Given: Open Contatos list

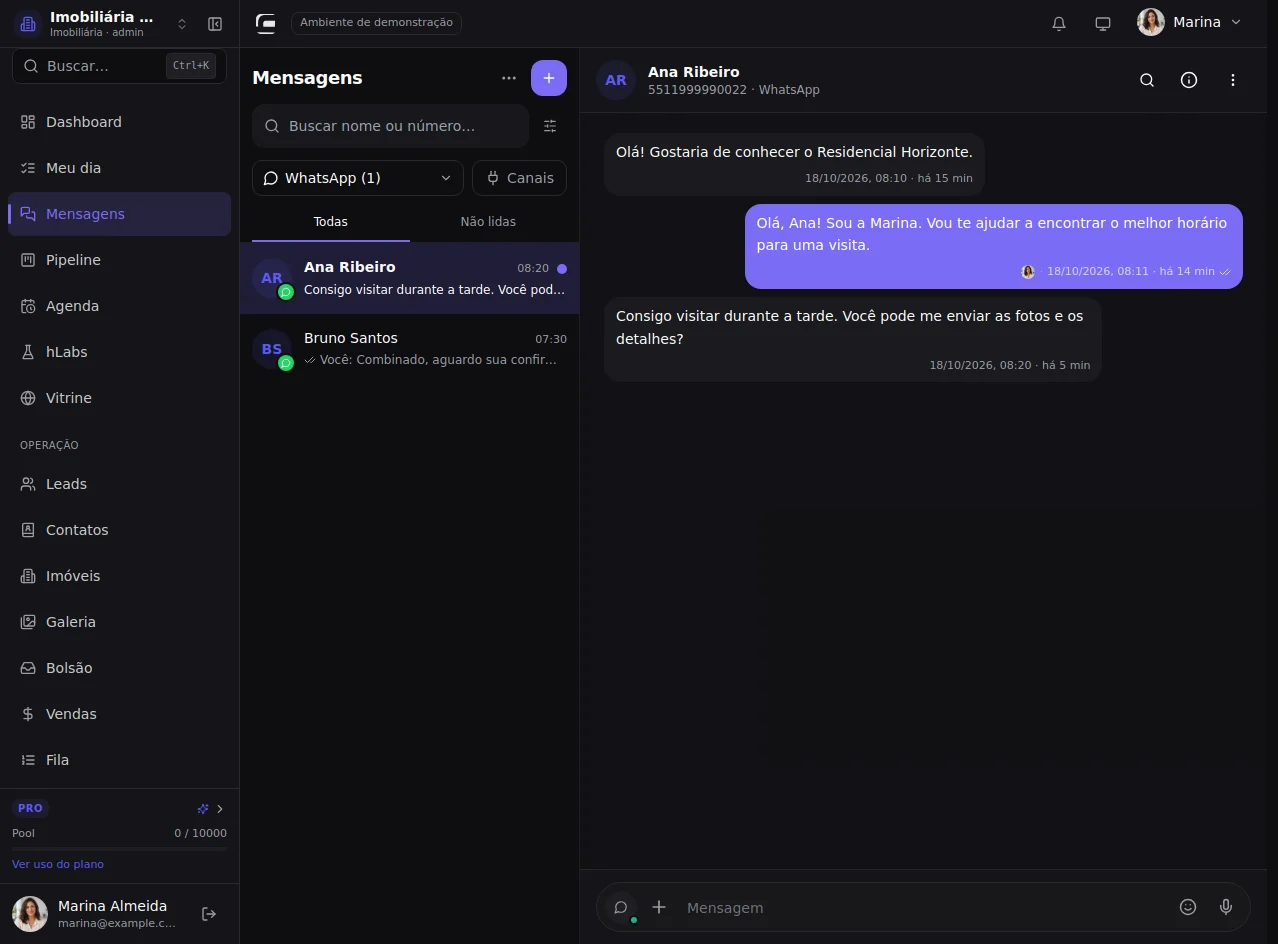Looking at the screenshot, I should (x=119, y=530).
